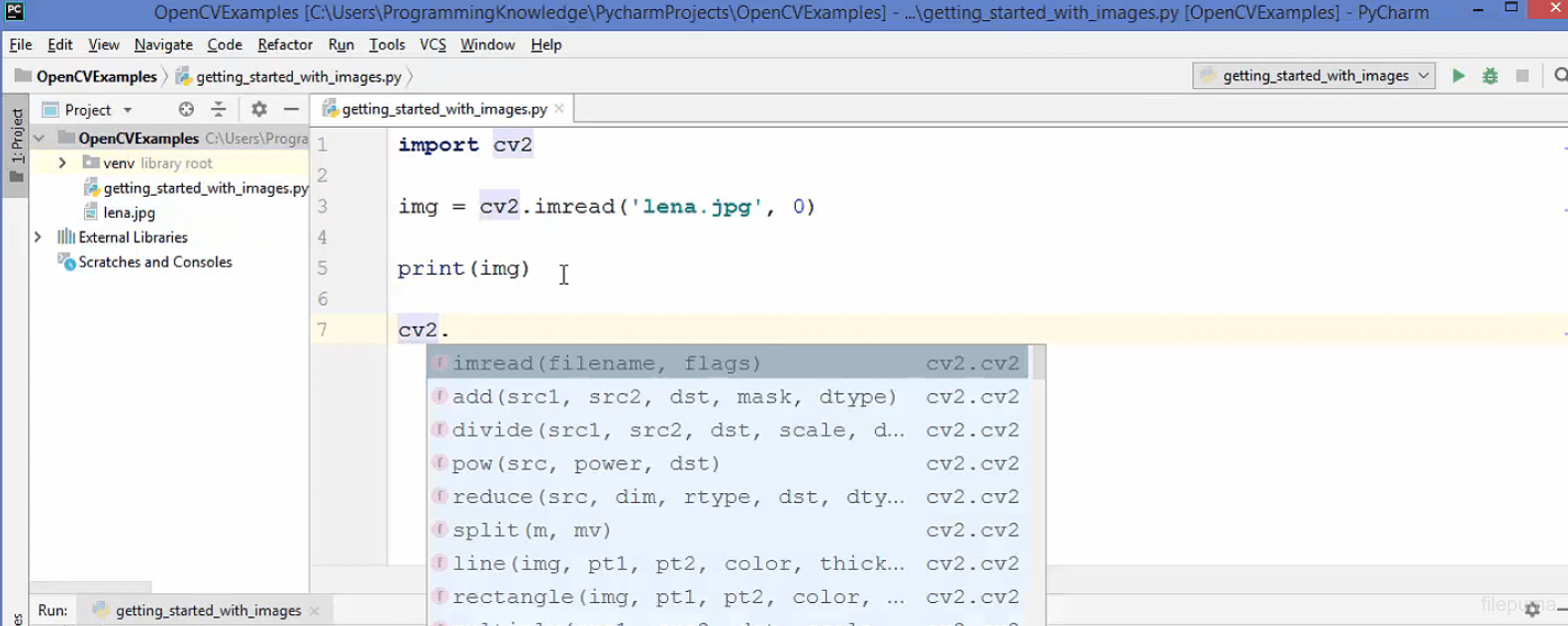Screen dimensions: 1568x626
Task: Click the autocomplete popup scrollbar
Action: [x=1039, y=363]
